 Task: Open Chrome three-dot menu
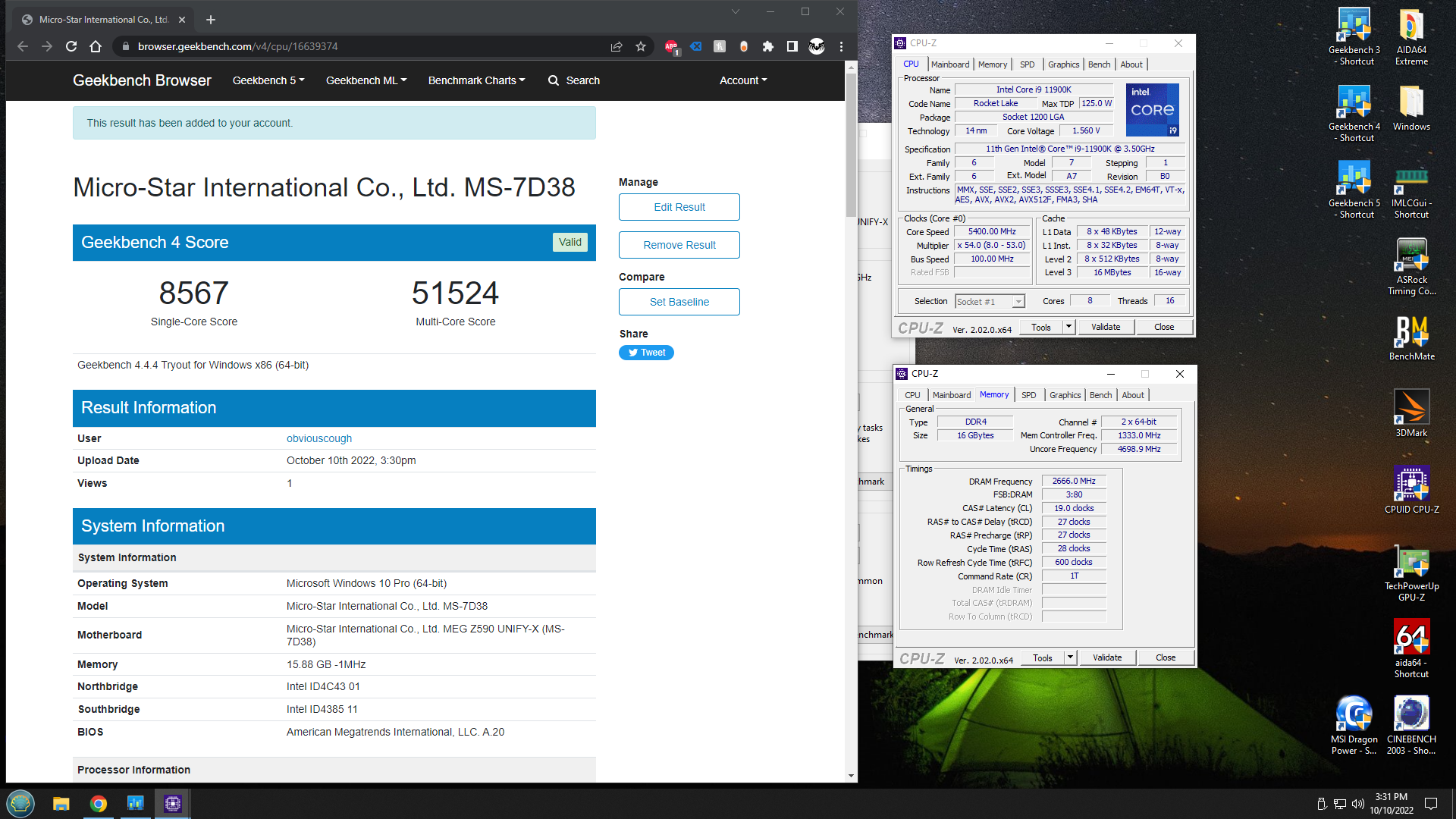point(841,46)
